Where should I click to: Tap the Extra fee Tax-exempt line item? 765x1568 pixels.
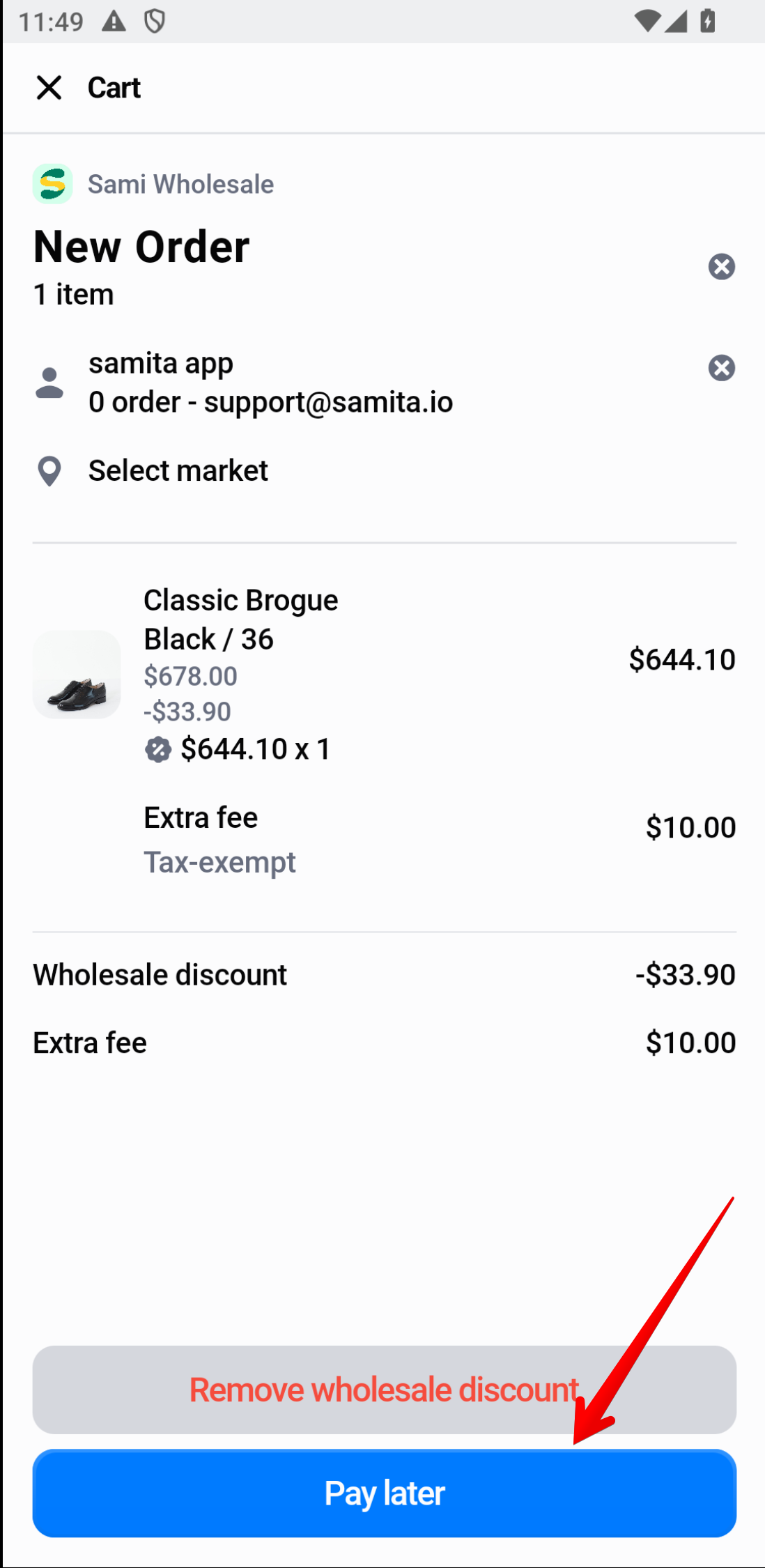pos(219,839)
